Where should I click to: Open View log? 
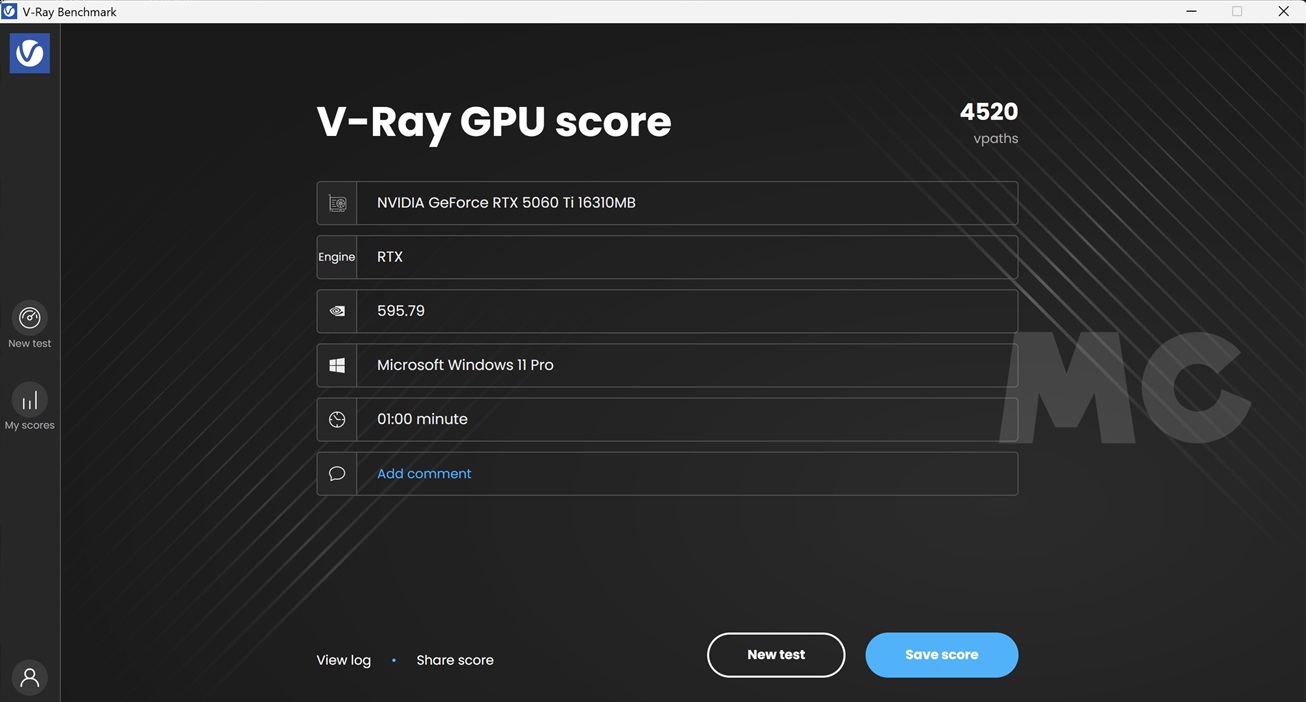343,660
